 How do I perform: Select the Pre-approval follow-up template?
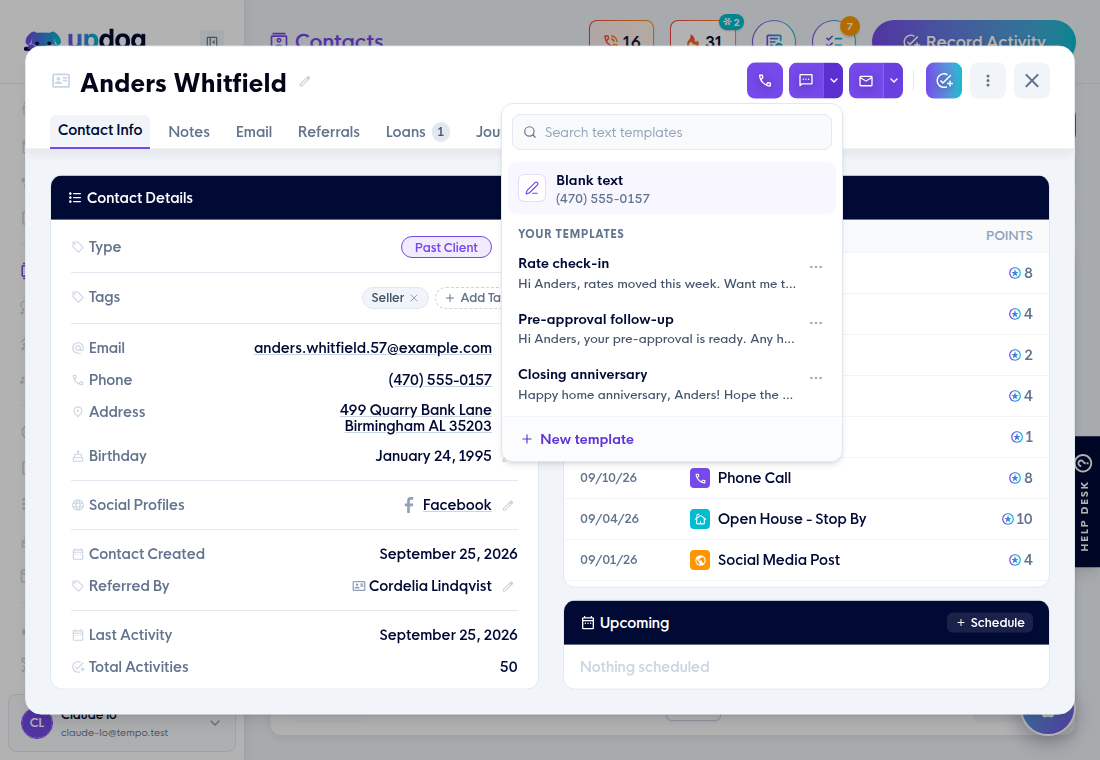[657, 328]
